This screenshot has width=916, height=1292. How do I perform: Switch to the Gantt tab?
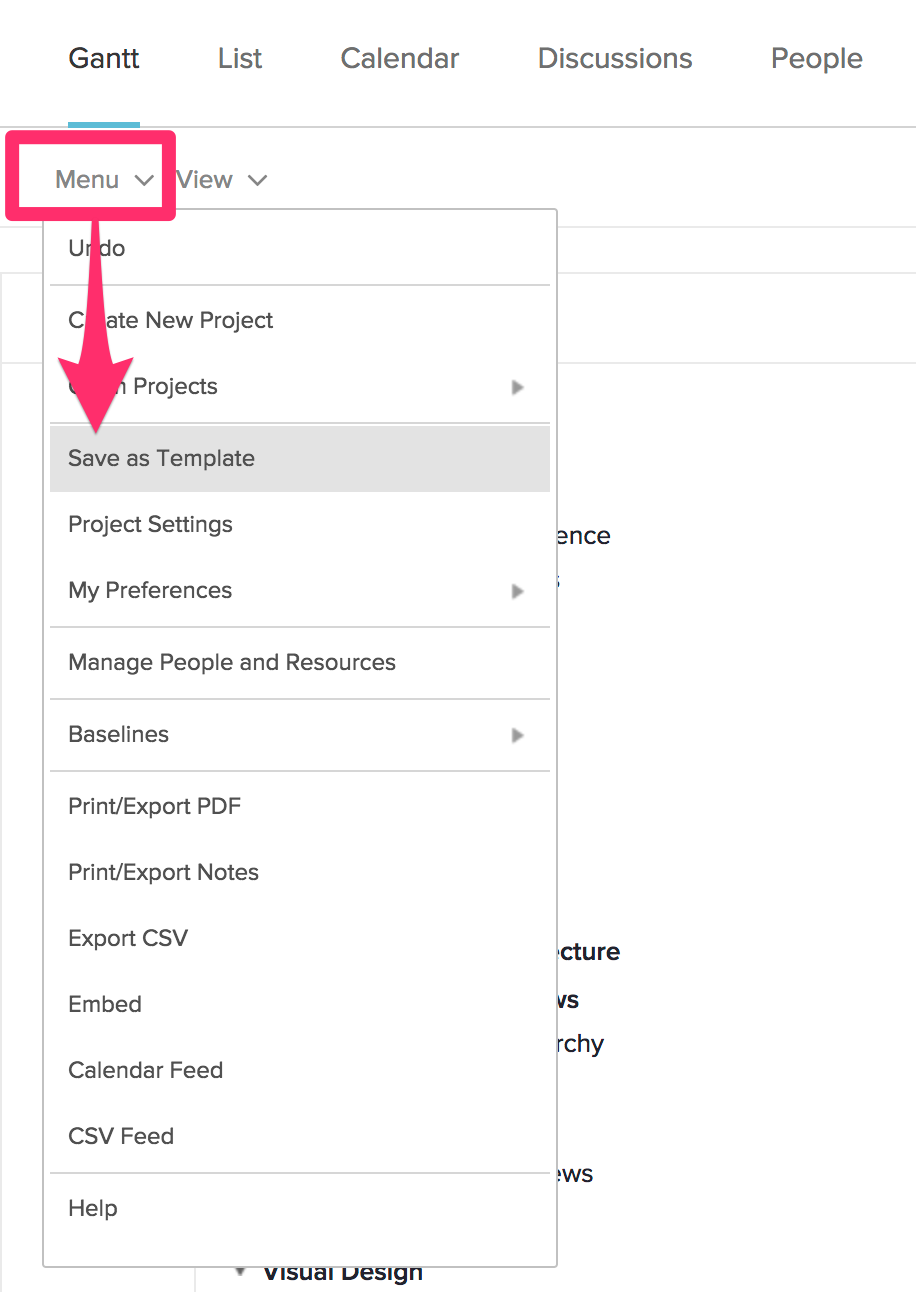pyautogui.click(x=103, y=58)
